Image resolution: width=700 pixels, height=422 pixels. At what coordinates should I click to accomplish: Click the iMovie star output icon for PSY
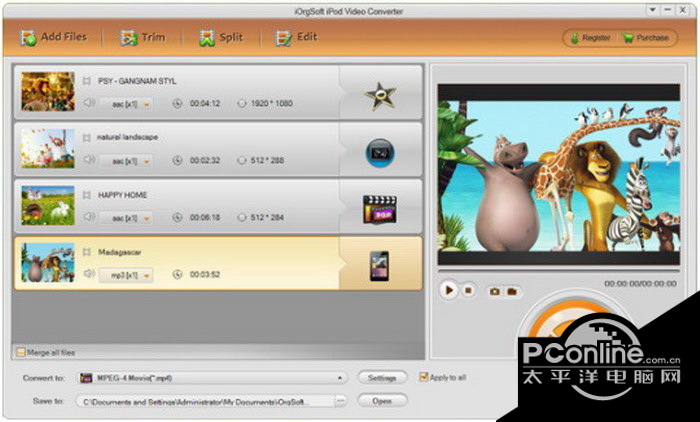(x=380, y=95)
